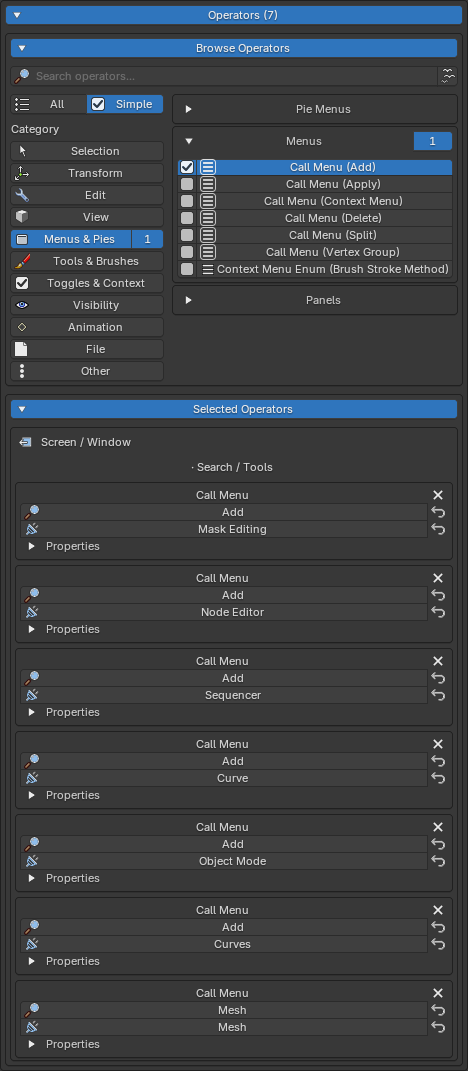Click the Object Mode keymap field
This screenshot has height=1071, width=468.
coord(224,861)
